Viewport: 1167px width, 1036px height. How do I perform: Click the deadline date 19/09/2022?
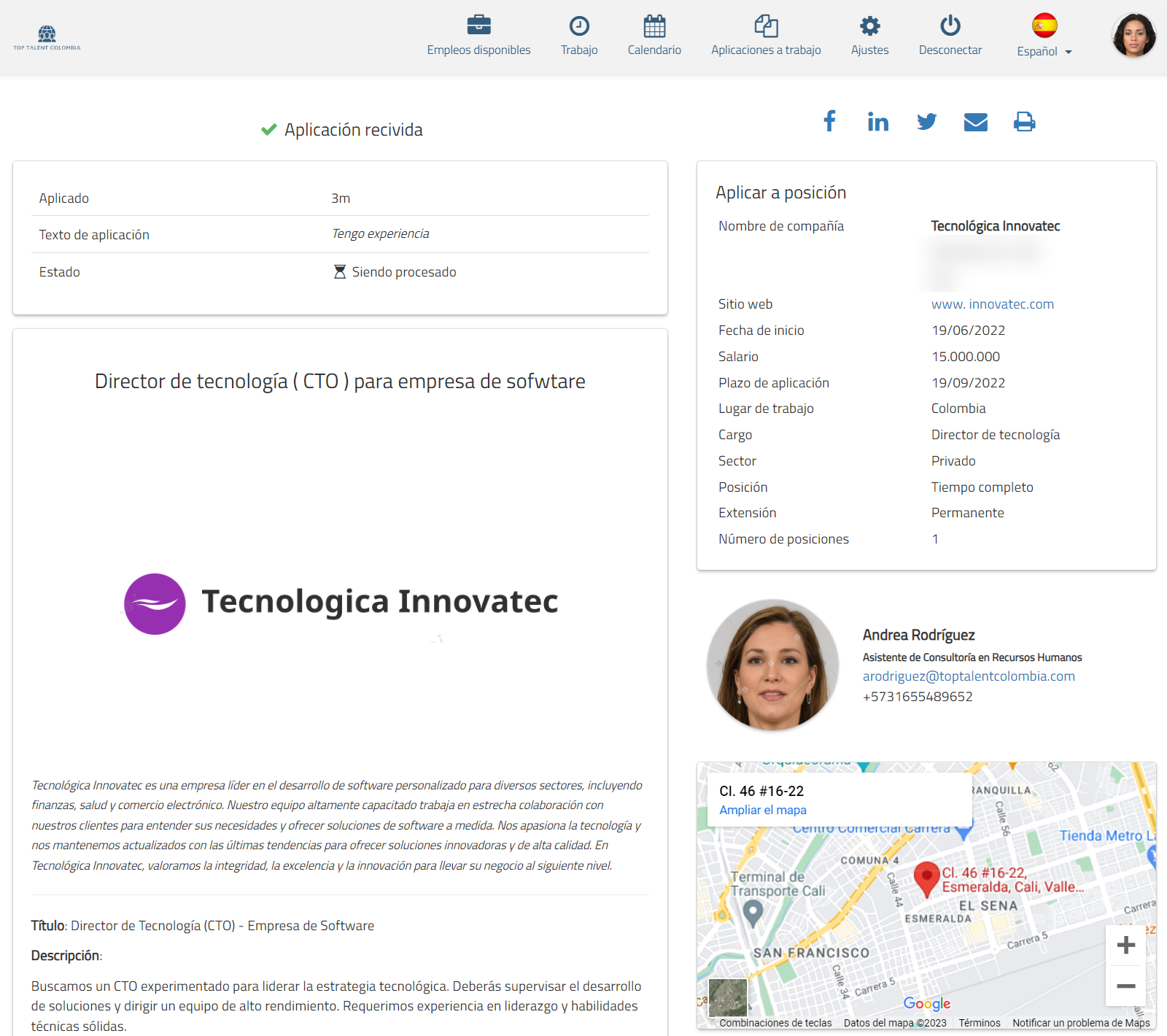(x=968, y=383)
